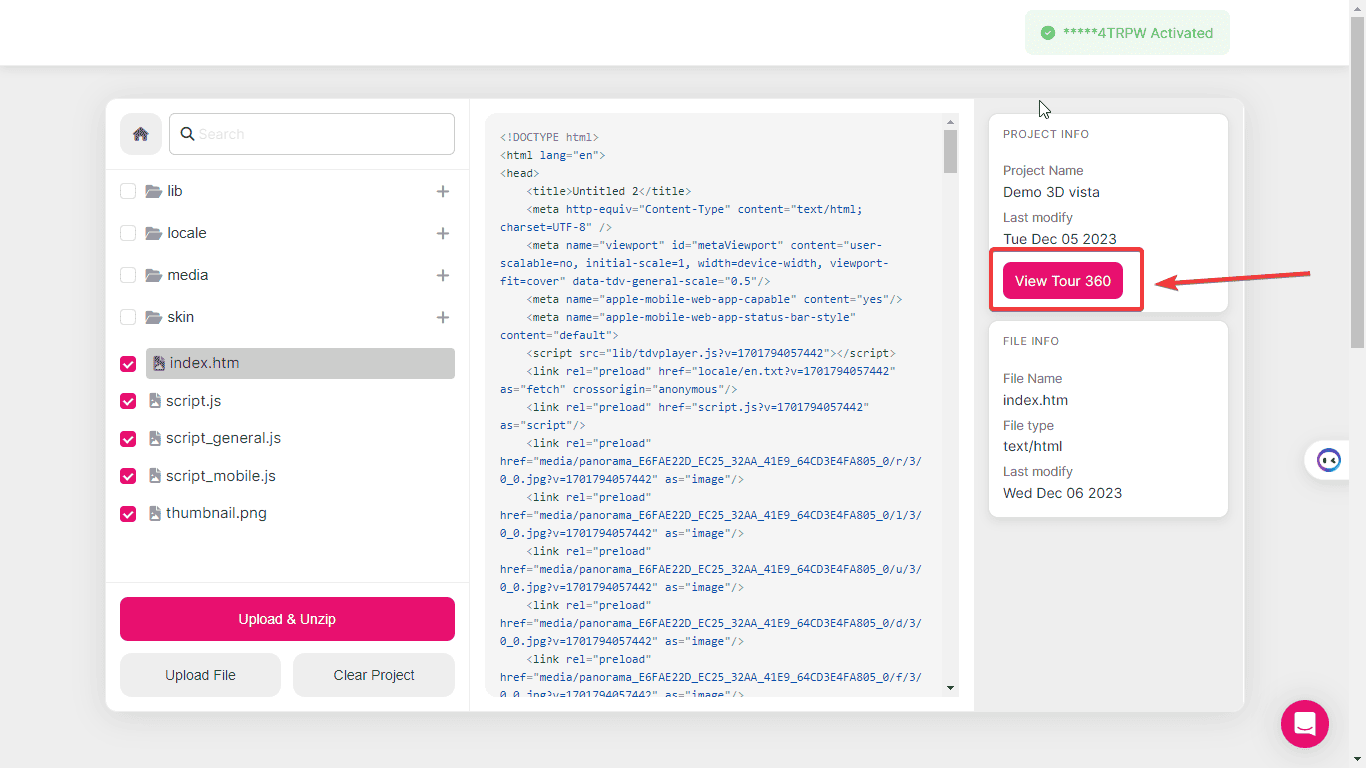This screenshot has width=1366, height=768.
Task: Click the home icon button
Action: click(141, 134)
